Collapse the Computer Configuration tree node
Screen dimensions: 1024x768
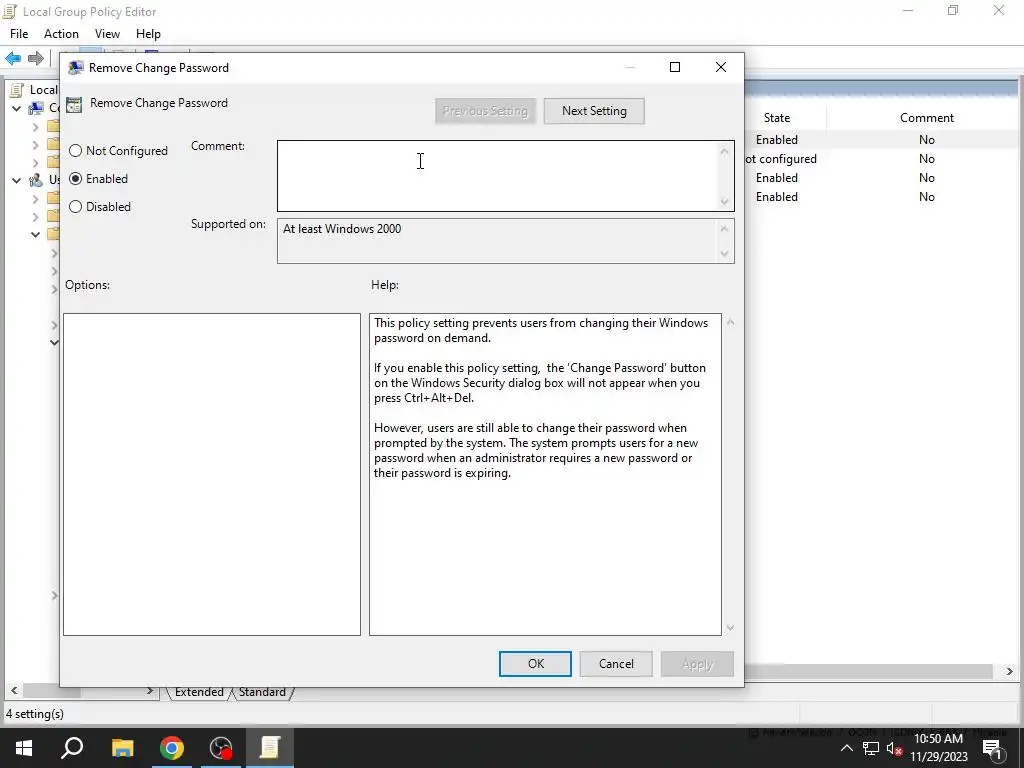tap(17, 108)
